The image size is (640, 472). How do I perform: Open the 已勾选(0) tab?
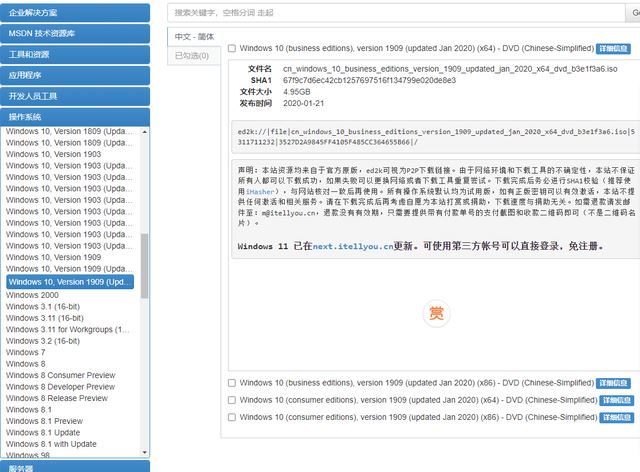192,56
